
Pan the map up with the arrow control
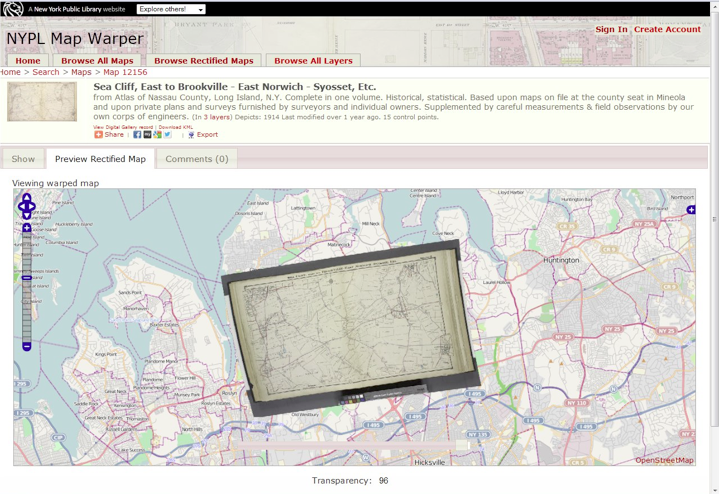[x=27, y=198]
